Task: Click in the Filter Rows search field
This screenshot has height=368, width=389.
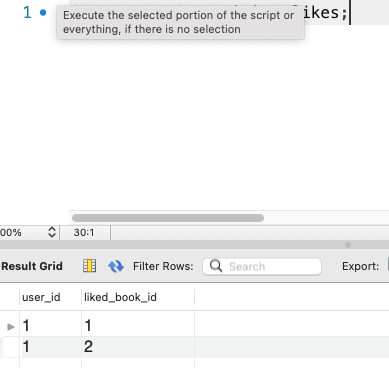Action: [x=262, y=266]
